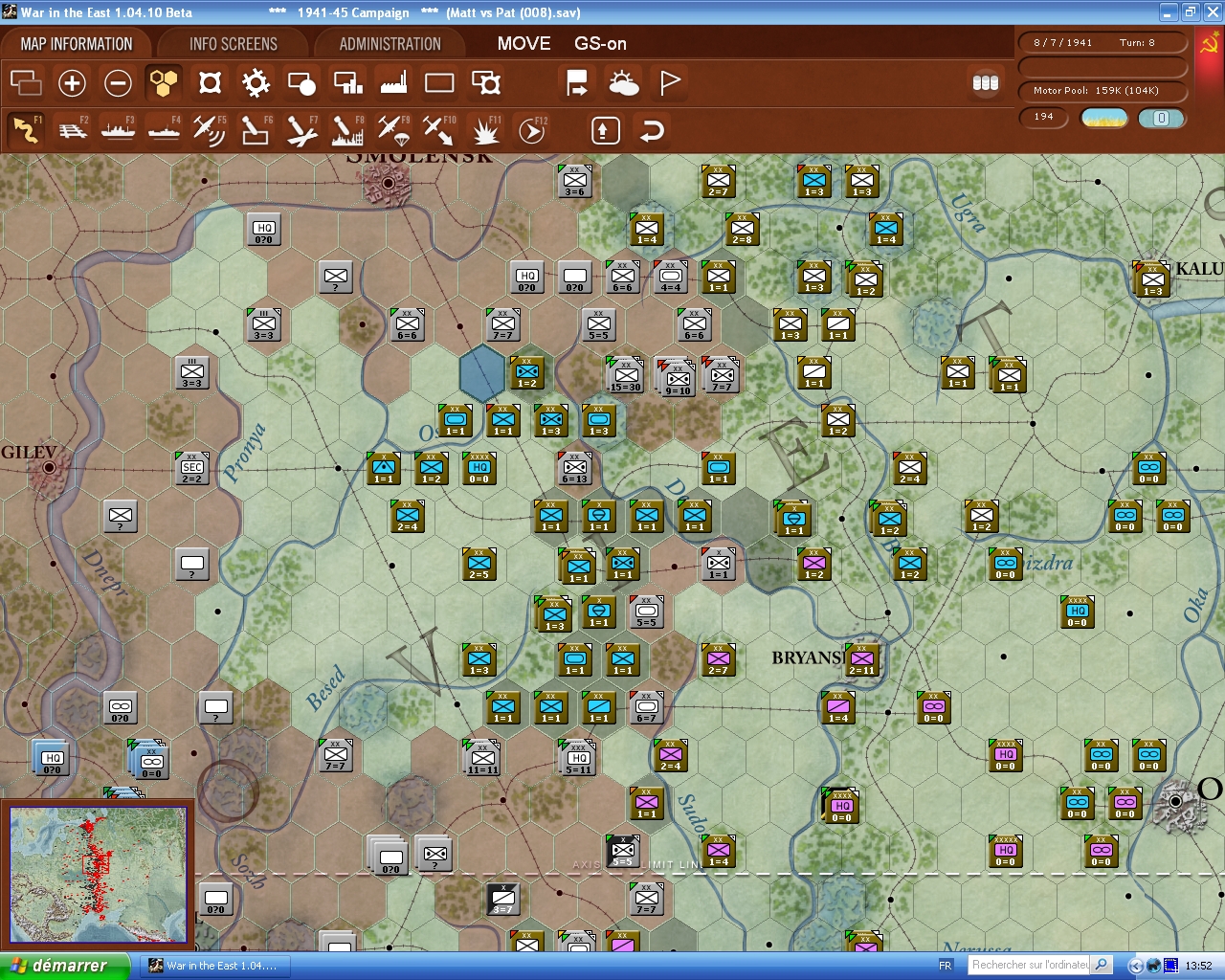1225x980 pixels.
Task: Select the HQ counter labeled 5=11
Action: coord(578,756)
